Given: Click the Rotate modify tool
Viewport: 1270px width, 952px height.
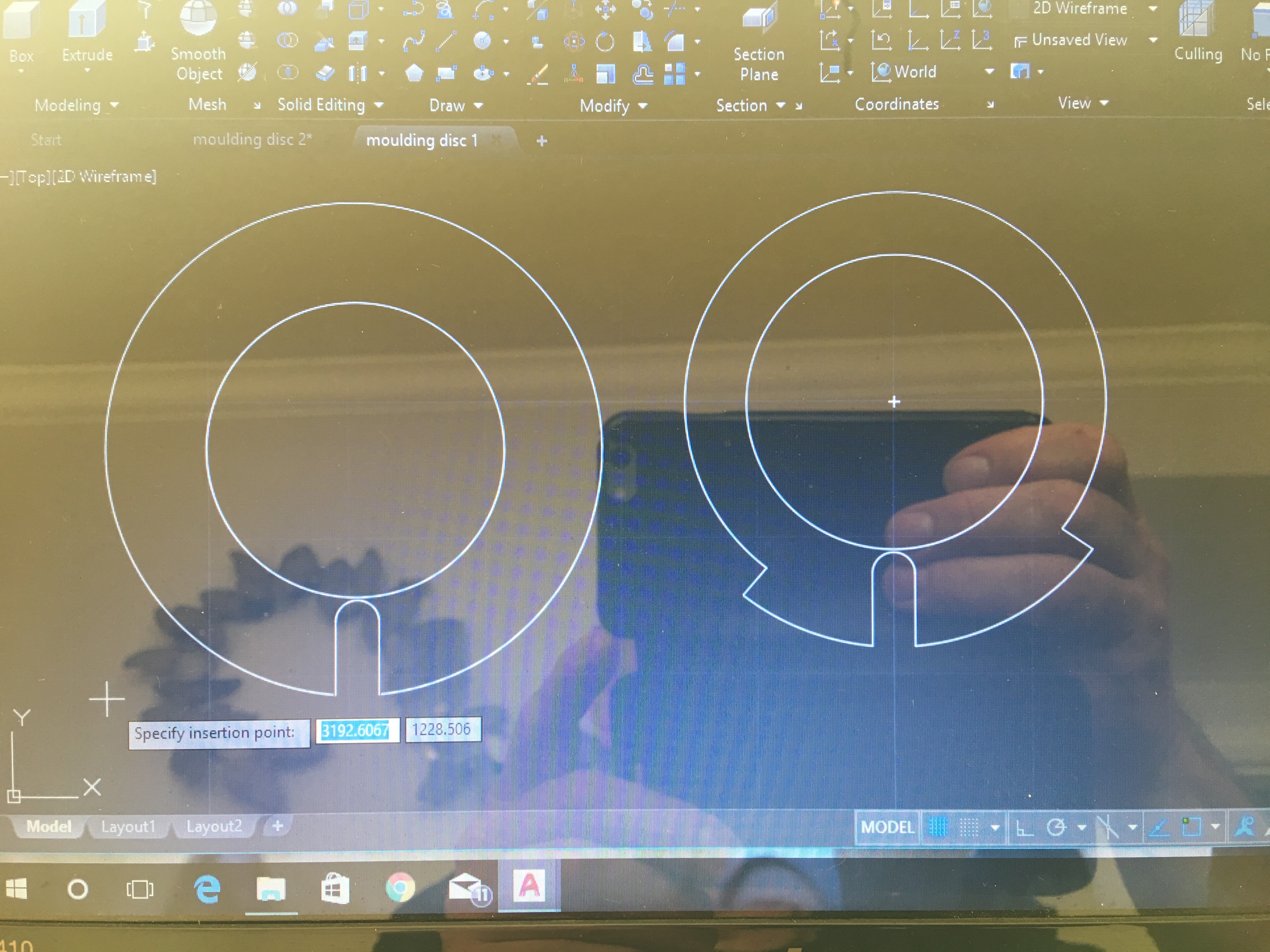Looking at the screenshot, I should click(605, 41).
